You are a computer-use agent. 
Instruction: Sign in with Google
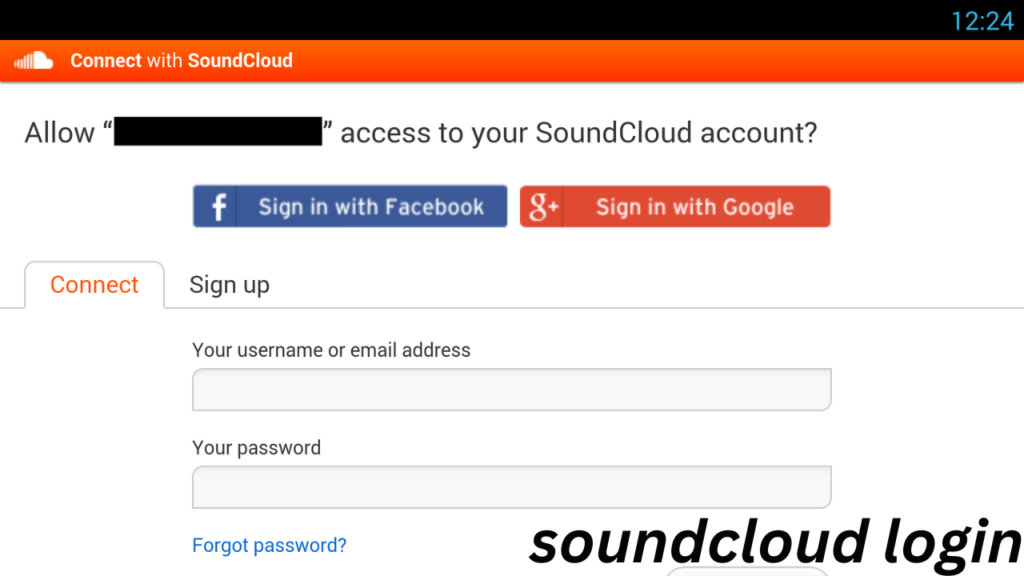[675, 206]
